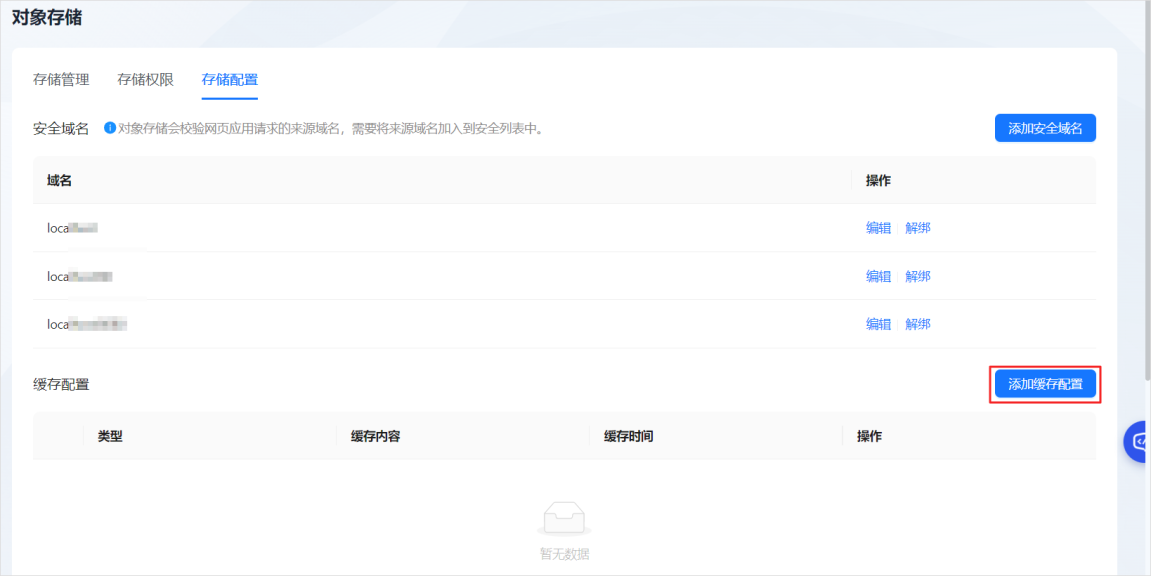Image resolution: width=1151 pixels, height=576 pixels.
Task: Click the 添加缓存配置 button
Action: click(x=1045, y=384)
